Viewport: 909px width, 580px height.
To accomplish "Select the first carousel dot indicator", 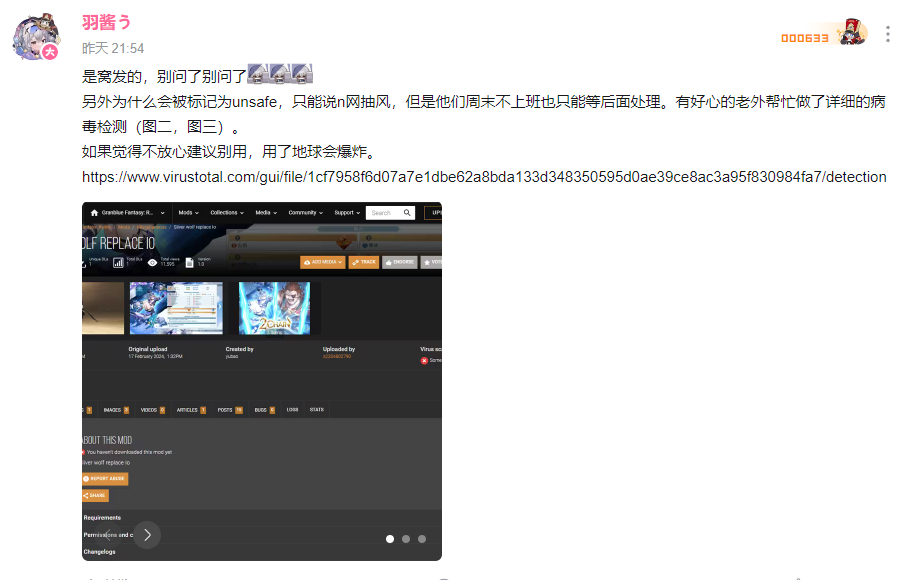I will tap(390, 539).
